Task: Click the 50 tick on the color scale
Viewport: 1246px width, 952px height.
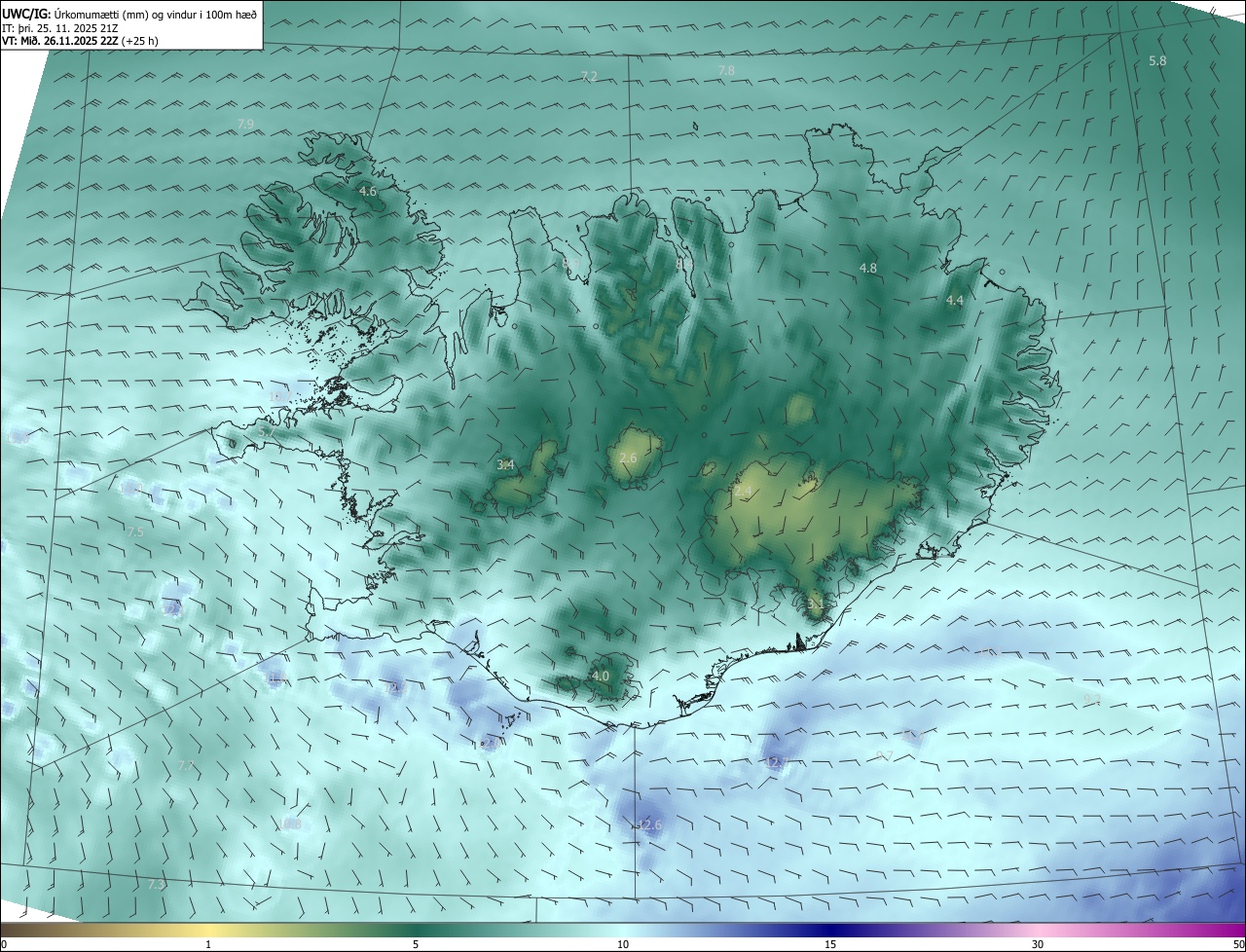Action: 1238,944
